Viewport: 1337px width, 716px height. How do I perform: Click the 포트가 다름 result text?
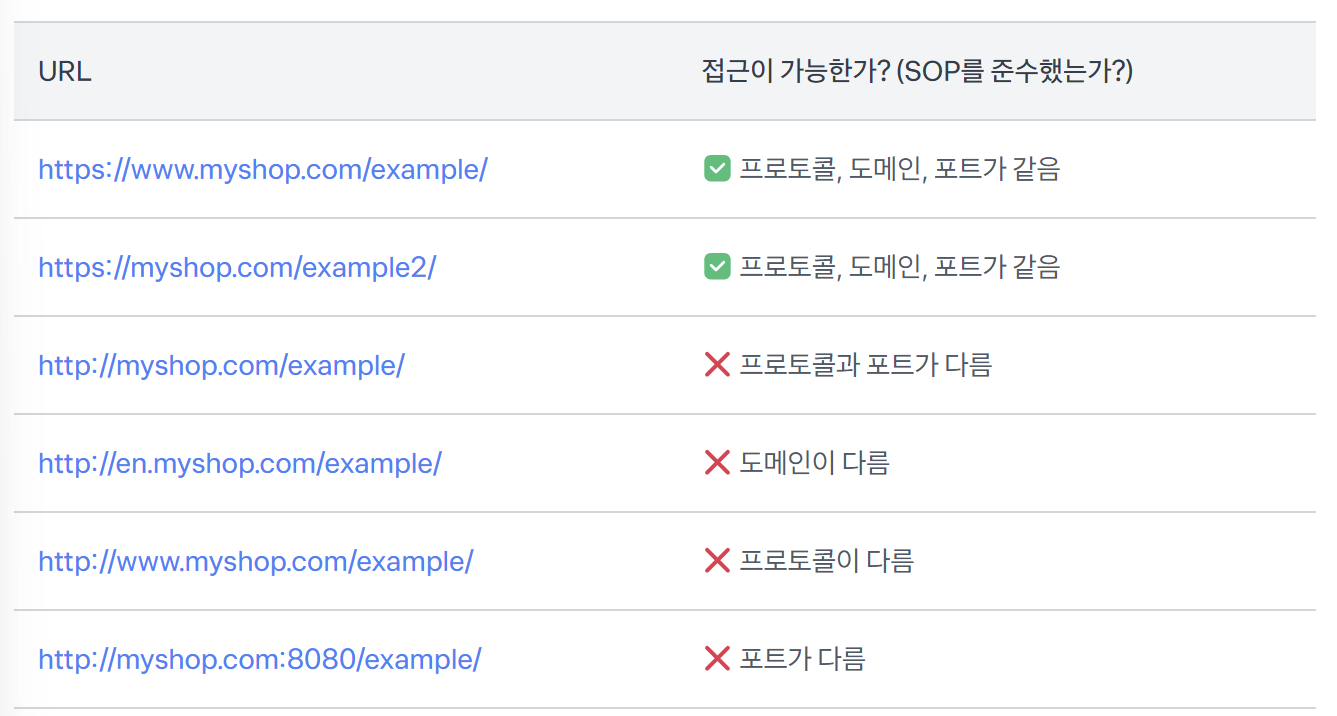coord(803,660)
